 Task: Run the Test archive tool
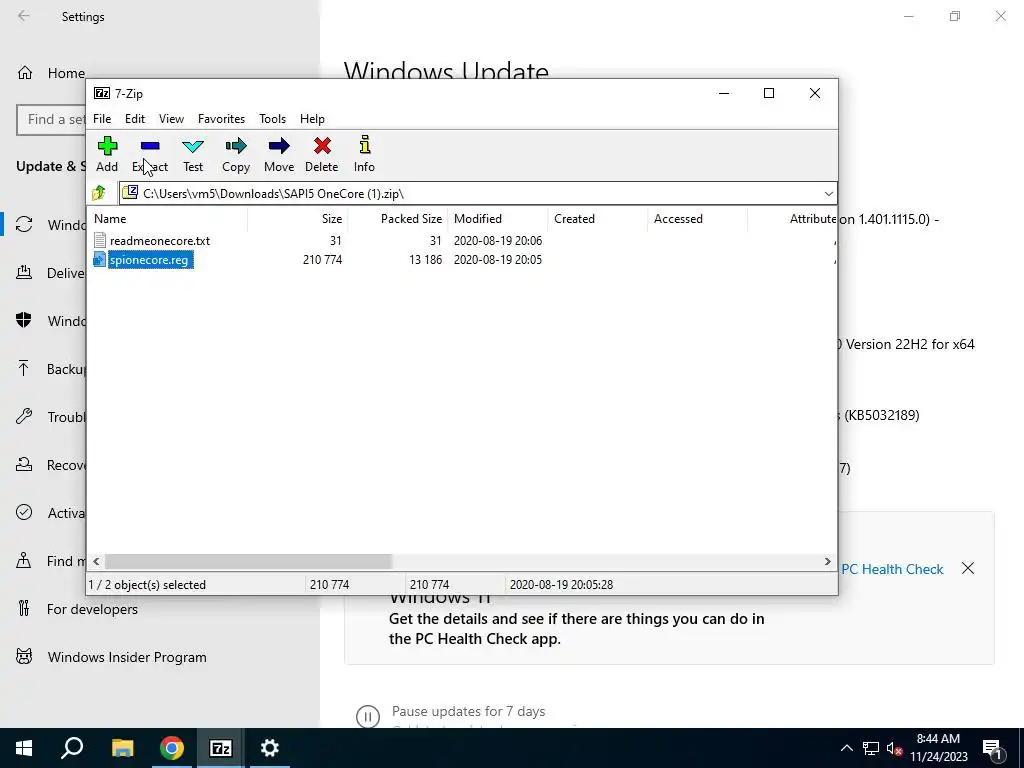193,146
